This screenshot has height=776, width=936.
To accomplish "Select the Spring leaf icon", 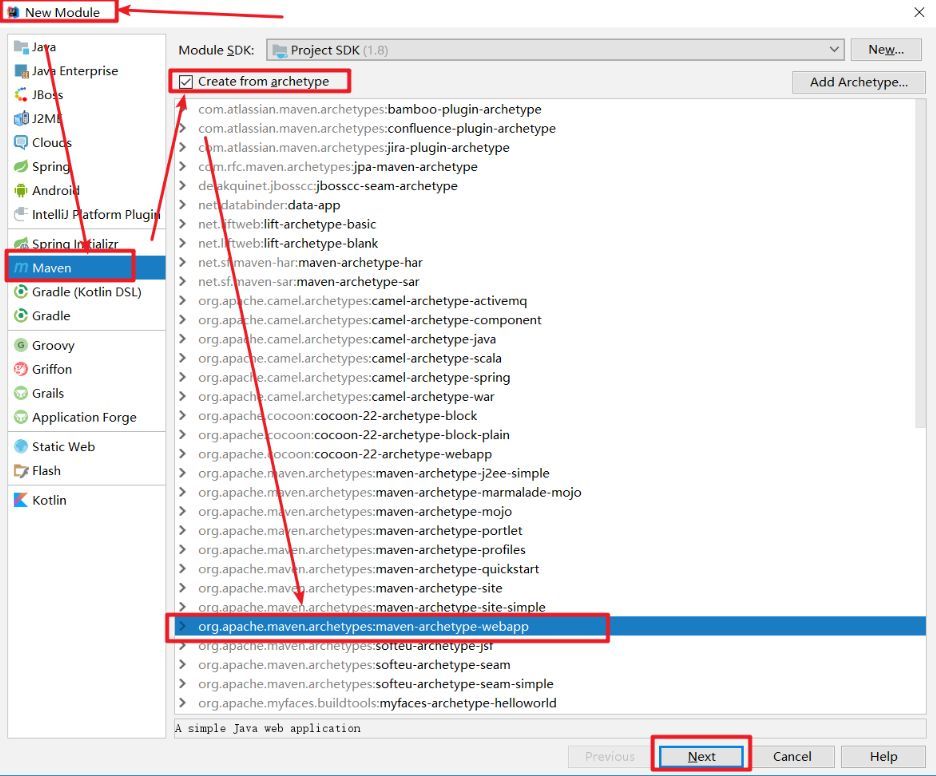I will pos(21,167).
